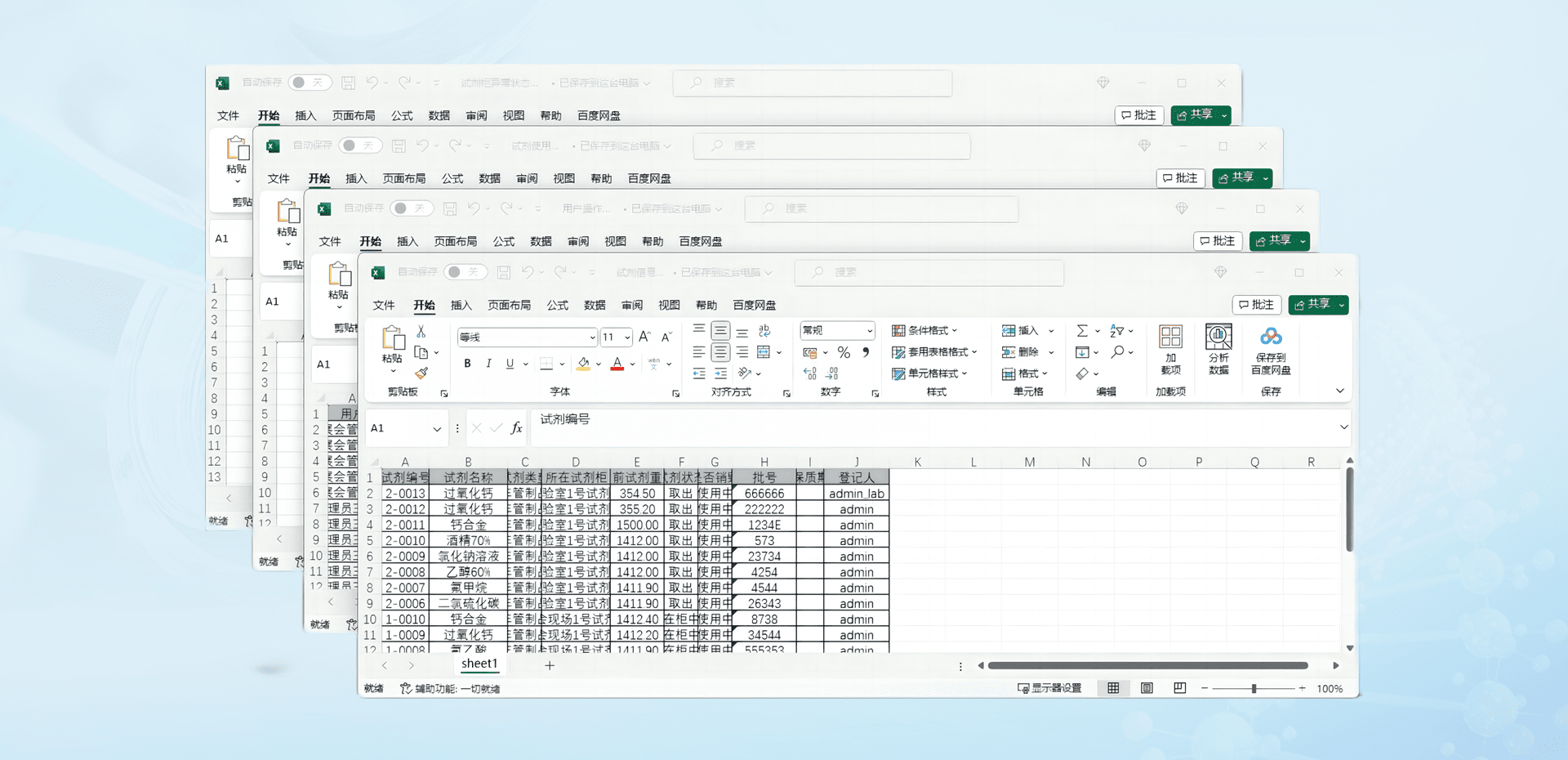Toggle Italic formatting

coord(488,364)
